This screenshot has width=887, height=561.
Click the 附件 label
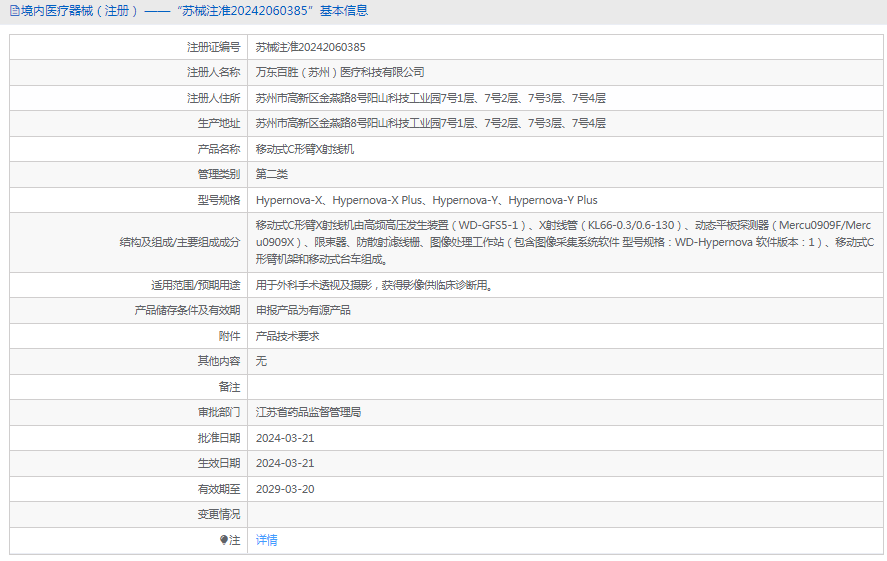click(230, 336)
